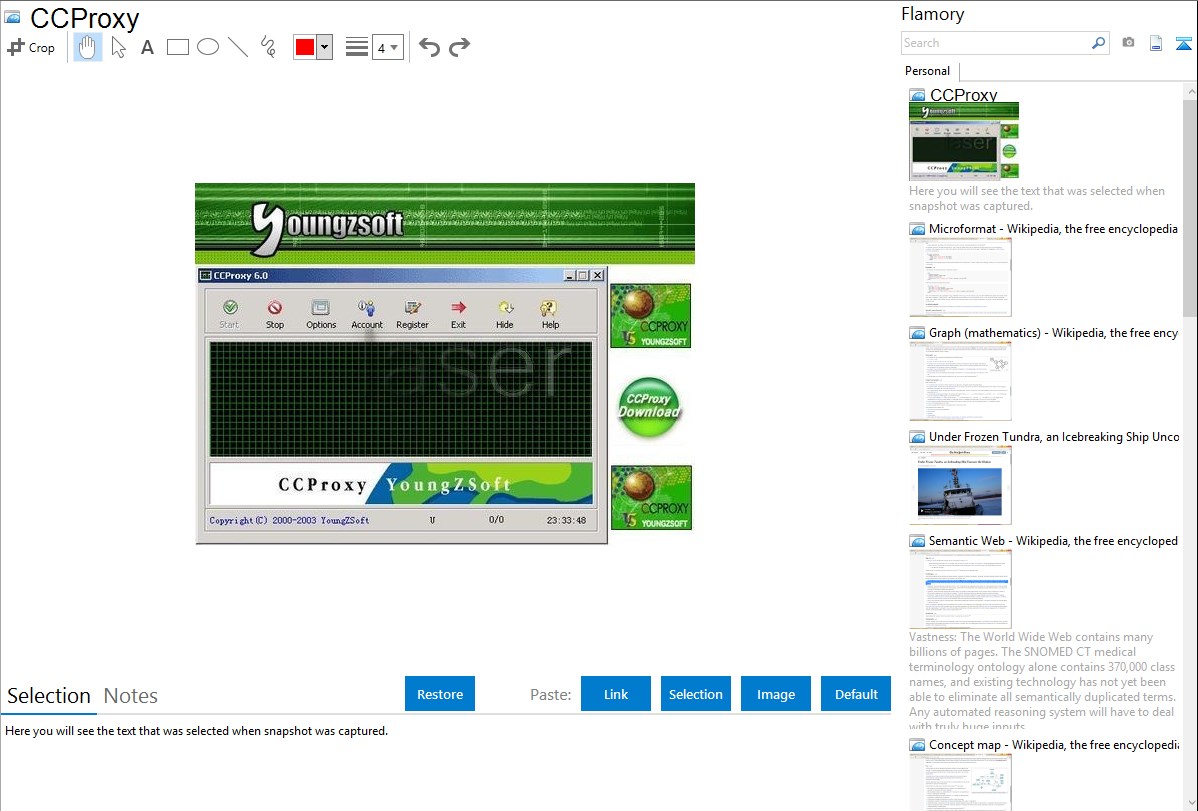Click the Paste Link button
Image resolution: width=1198 pixels, height=811 pixels.
click(x=616, y=694)
